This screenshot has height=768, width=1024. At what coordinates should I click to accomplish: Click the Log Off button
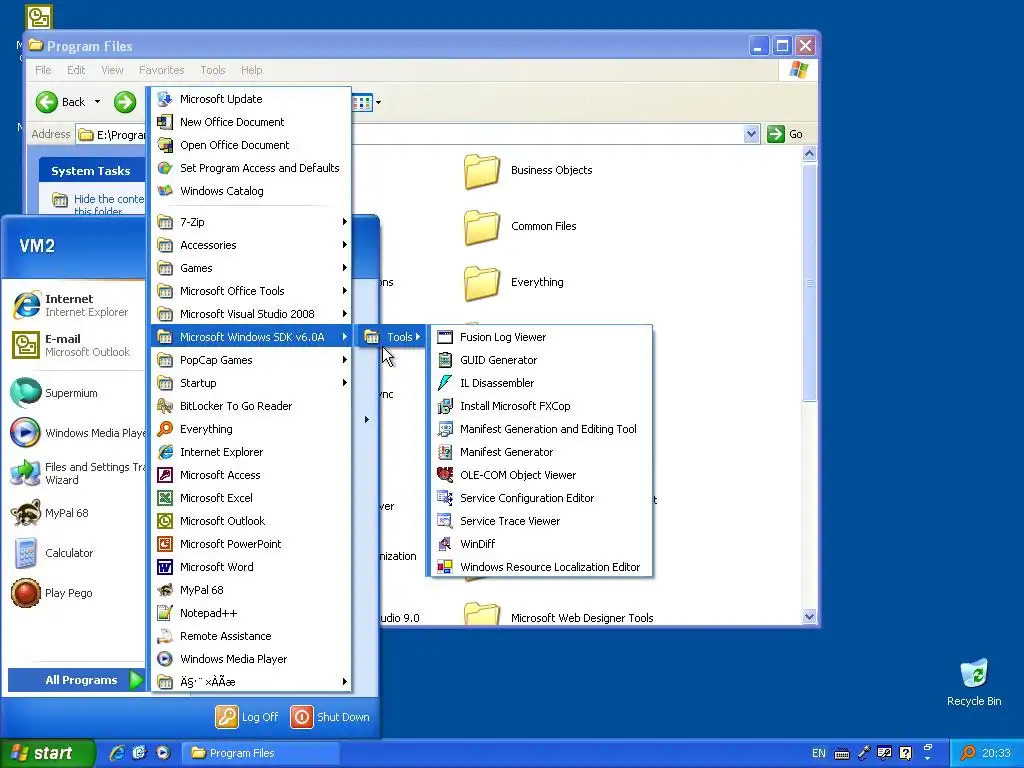coord(248,717)
